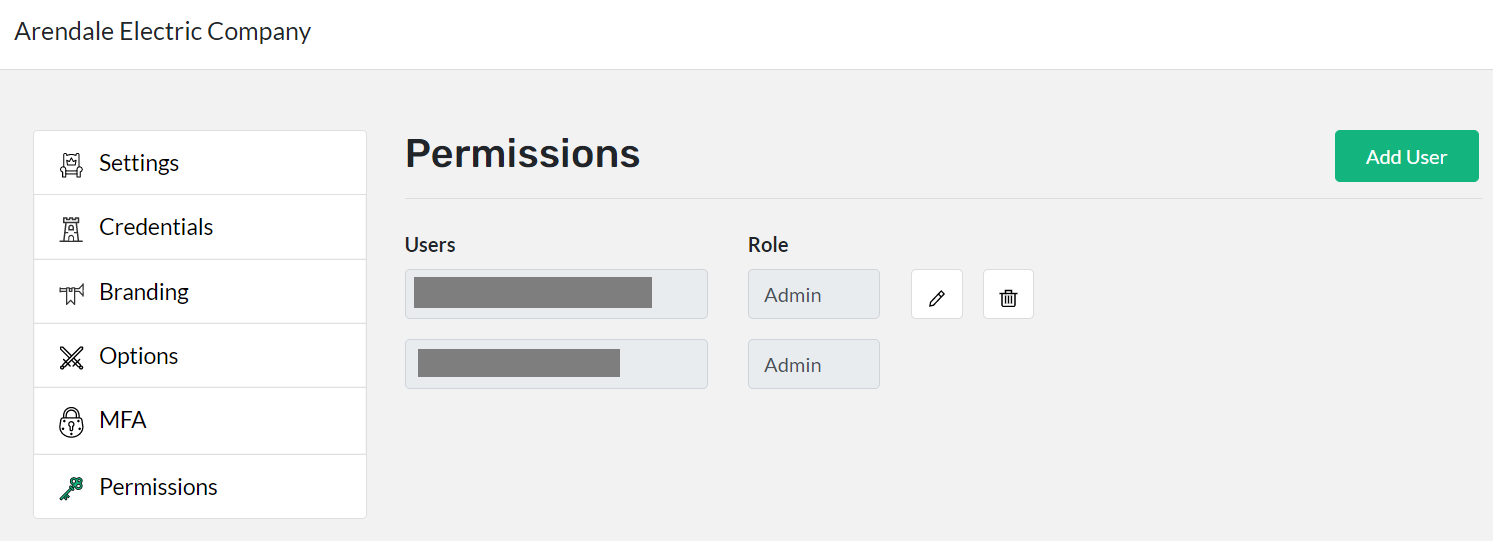
Task: Click the second user's name field
Action: click(556, 364)
